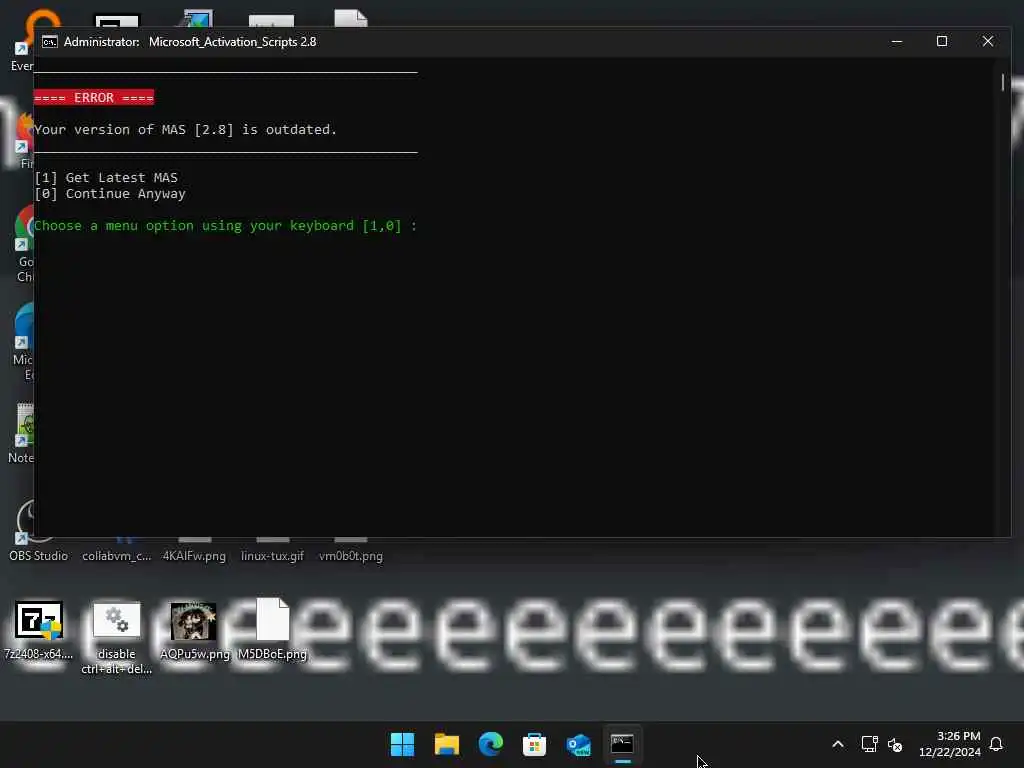Open Microsoft Store from the taskbar

pyautogui.click(x=534, y=744)
